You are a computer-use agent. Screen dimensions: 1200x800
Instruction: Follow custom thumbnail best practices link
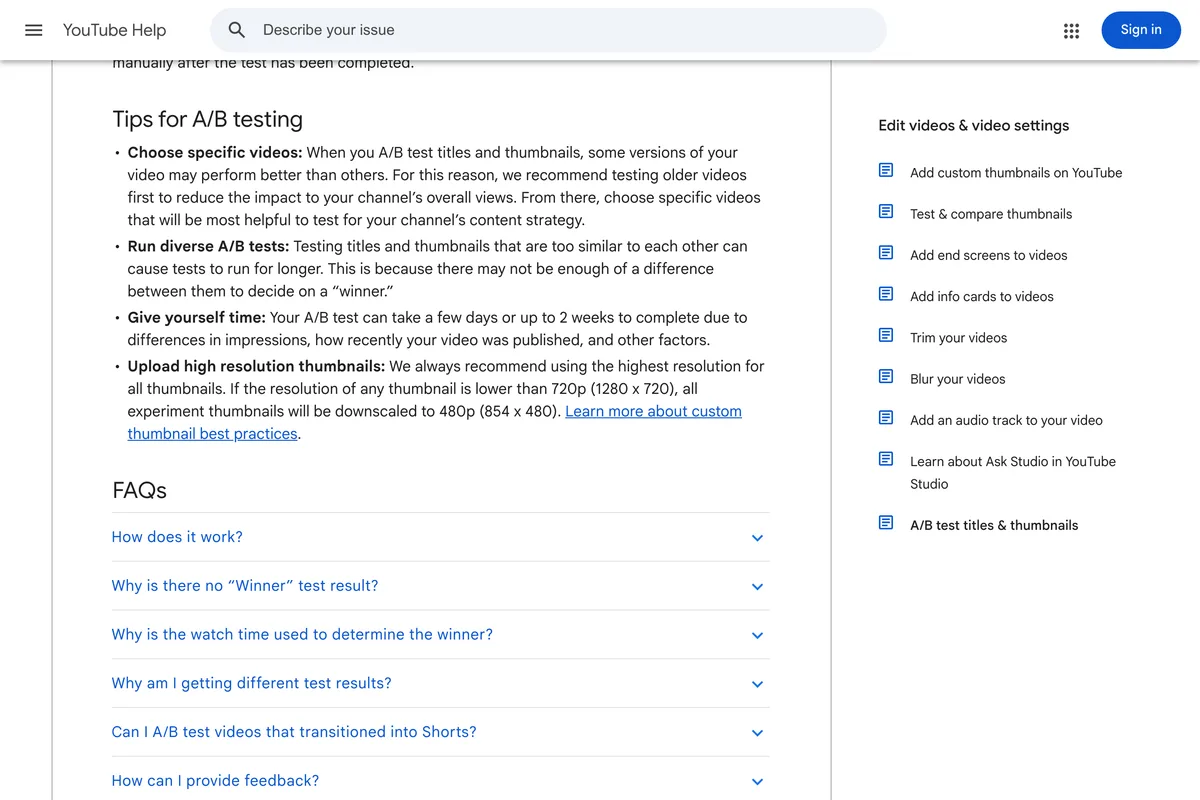point(435,422)
